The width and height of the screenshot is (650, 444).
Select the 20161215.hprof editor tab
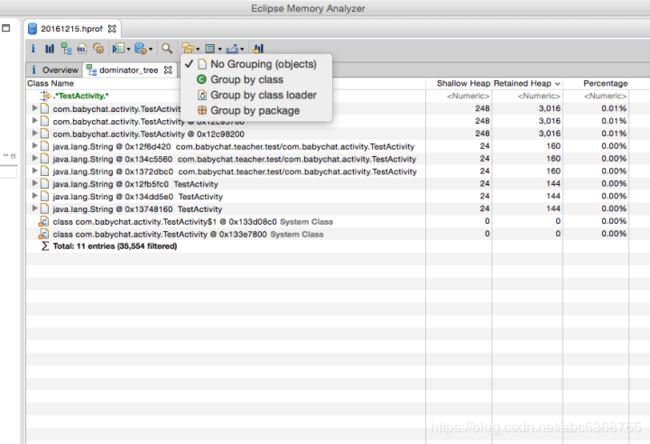[x=72, y=29]
